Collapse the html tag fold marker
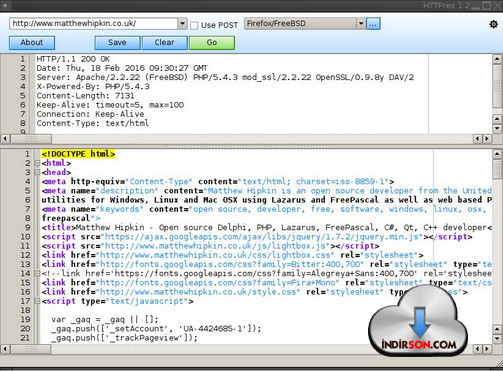 coord(37,163)
